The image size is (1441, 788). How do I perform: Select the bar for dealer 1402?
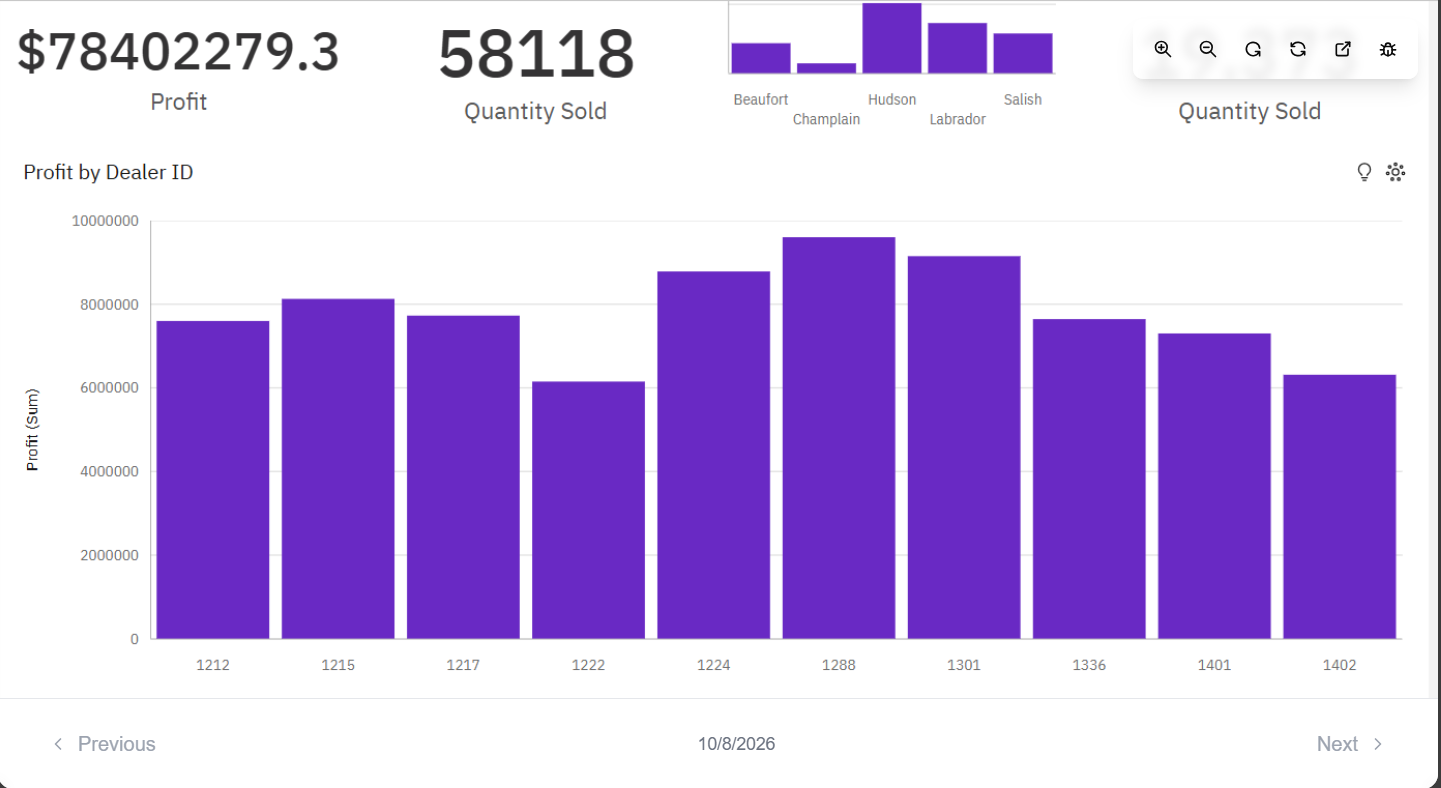1340,507
